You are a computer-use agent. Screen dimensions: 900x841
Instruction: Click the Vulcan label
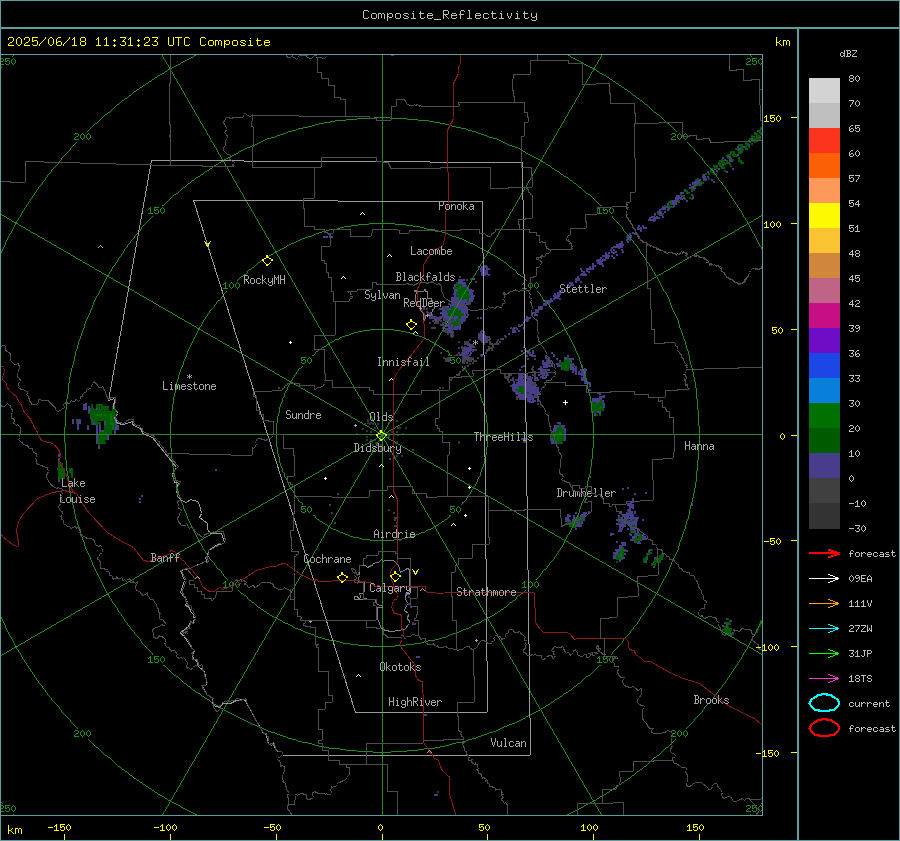coord(509,743)
